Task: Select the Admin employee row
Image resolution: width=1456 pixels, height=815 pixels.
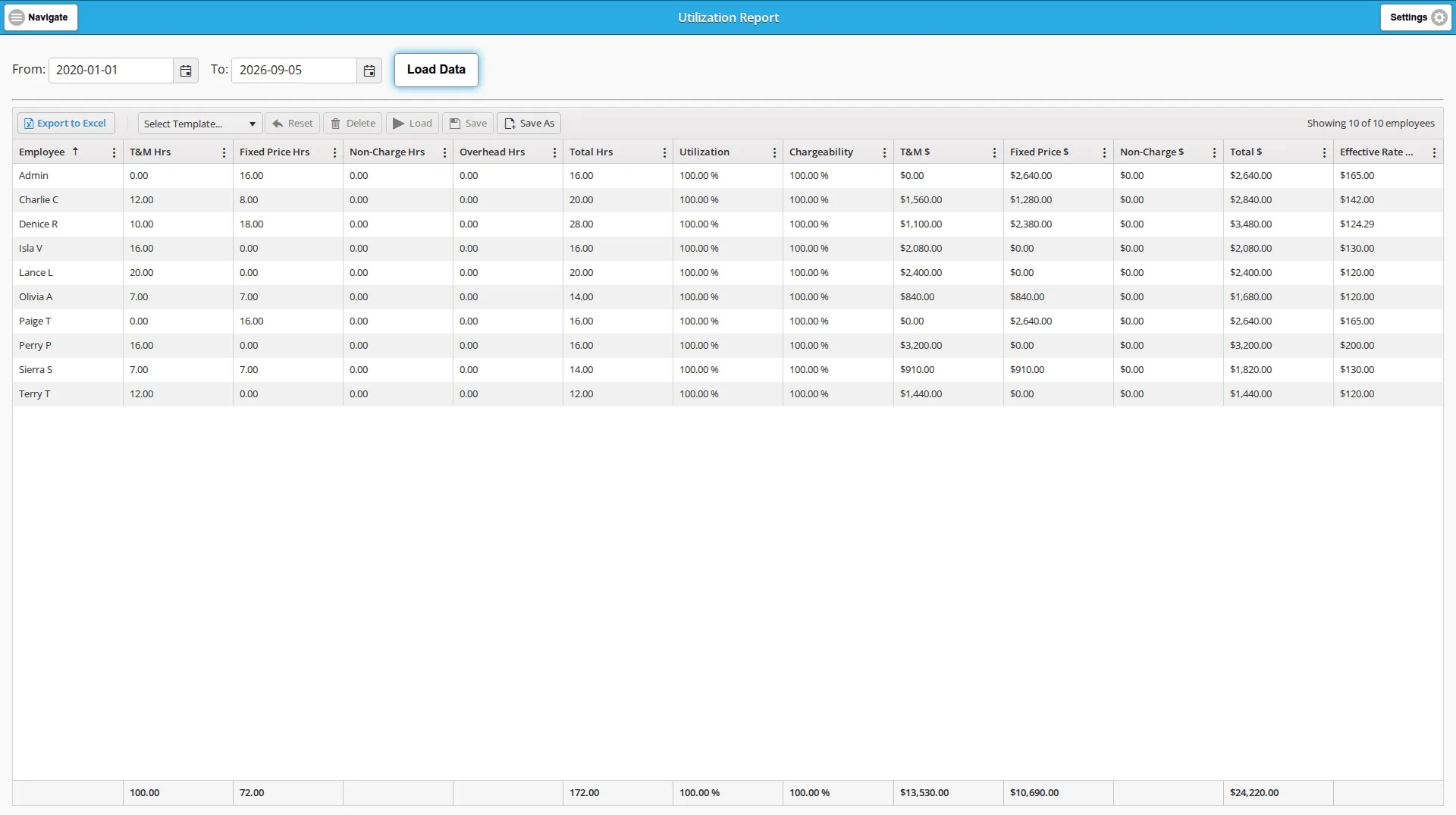Action: (728, 176)
